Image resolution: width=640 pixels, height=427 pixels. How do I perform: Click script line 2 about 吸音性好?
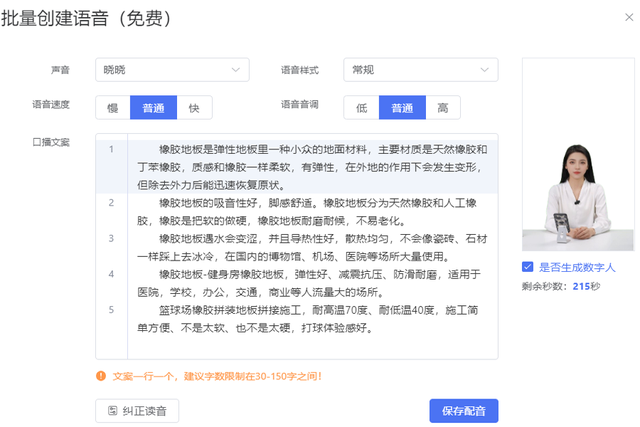coord(312,212)
